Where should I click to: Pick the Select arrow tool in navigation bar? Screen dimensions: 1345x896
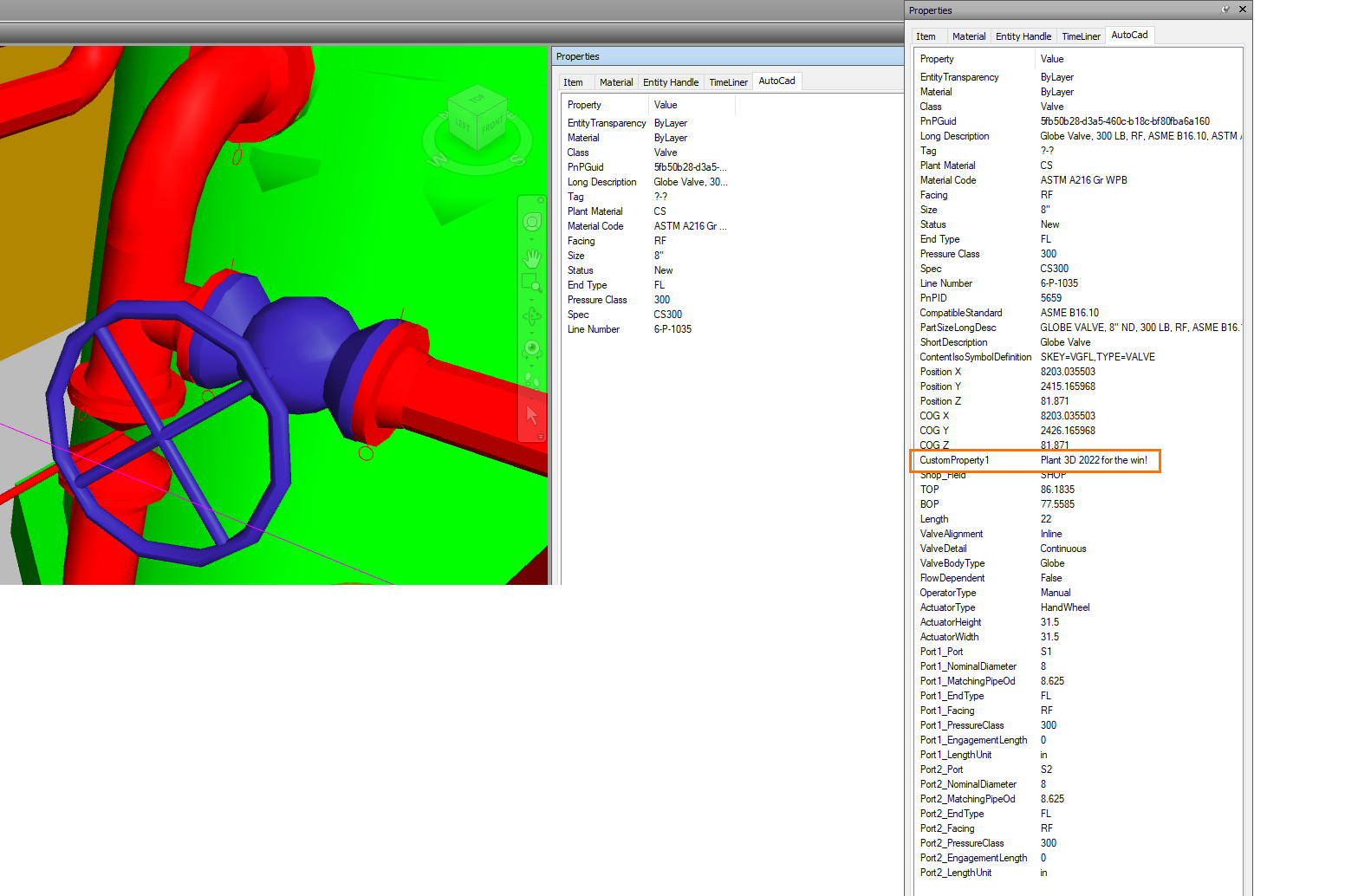coord(532,415)
